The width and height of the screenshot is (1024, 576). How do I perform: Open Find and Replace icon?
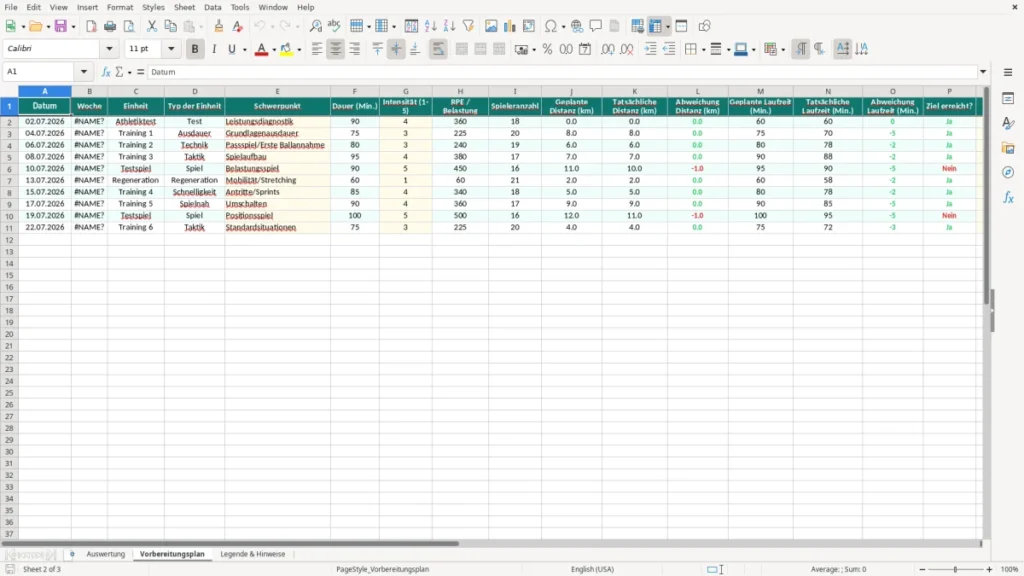pyautogui.click(x=315, y=26)
